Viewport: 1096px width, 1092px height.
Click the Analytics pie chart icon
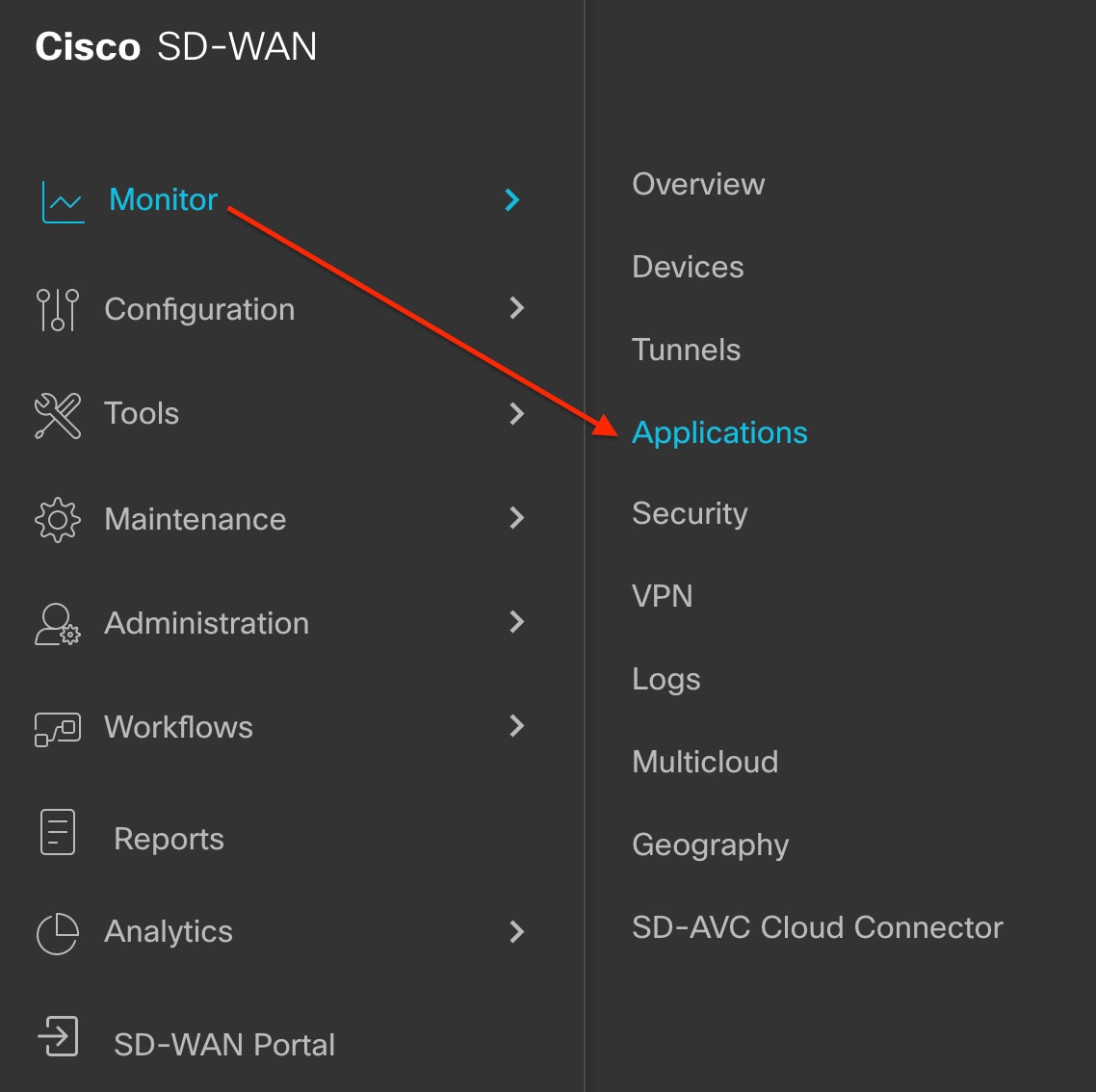[x=57, y=932]
